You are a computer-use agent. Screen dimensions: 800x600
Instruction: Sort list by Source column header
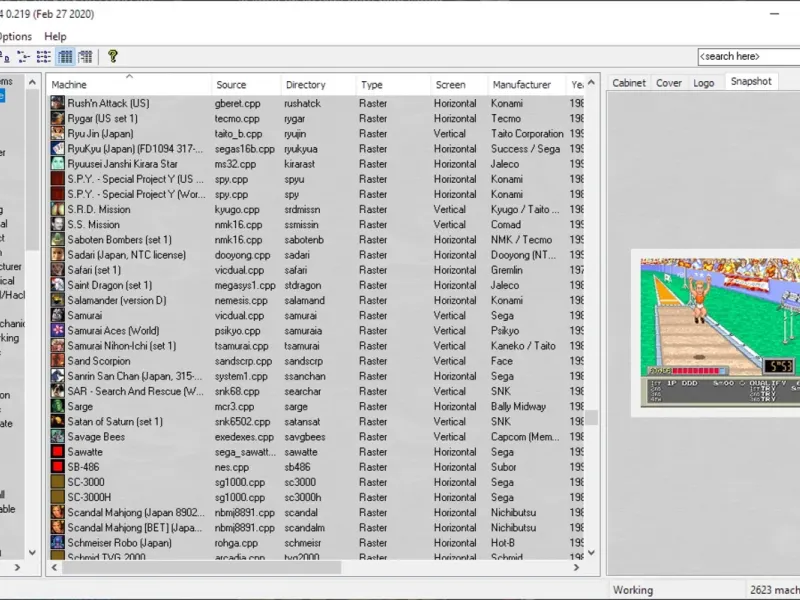point(246,85)
